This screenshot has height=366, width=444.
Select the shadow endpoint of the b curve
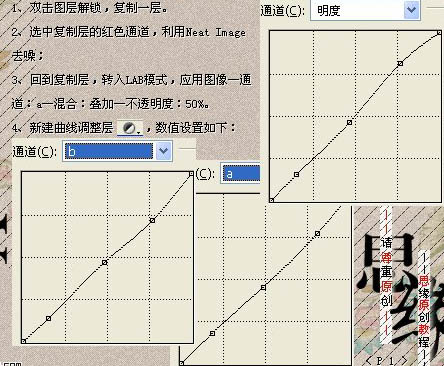[23, 341]
